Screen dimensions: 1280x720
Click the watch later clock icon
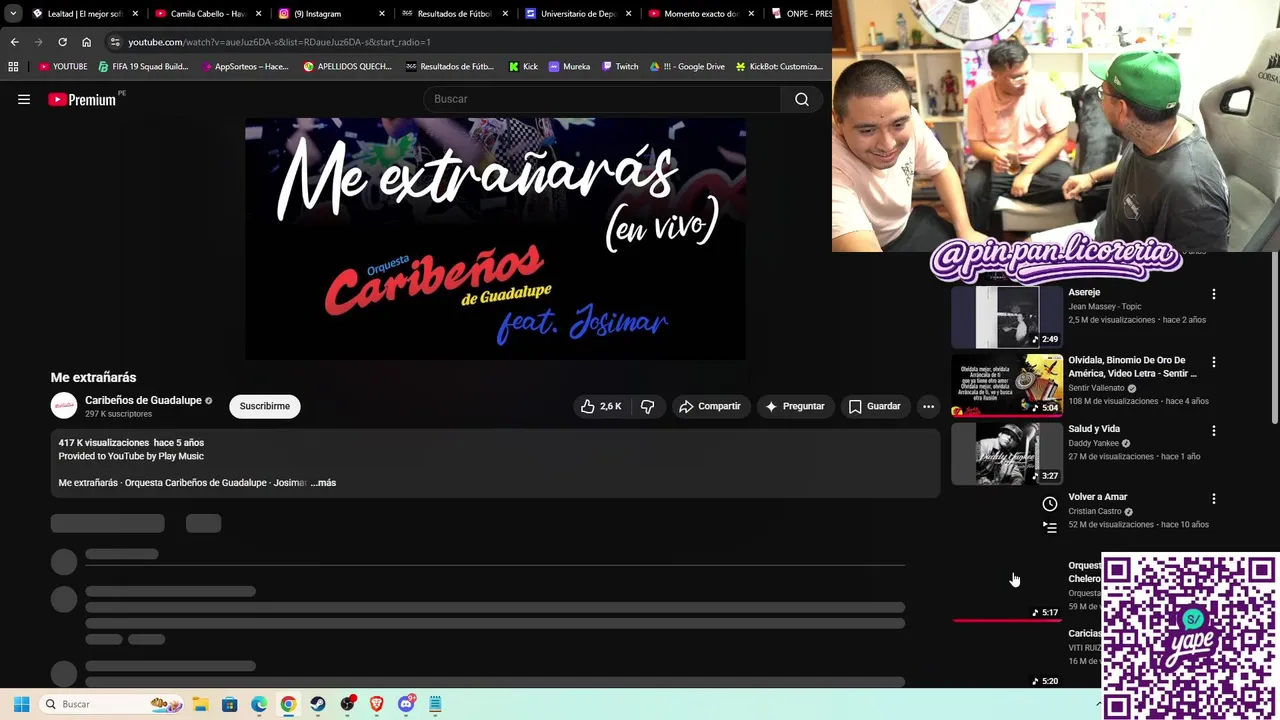click(x=1050, y=504)
